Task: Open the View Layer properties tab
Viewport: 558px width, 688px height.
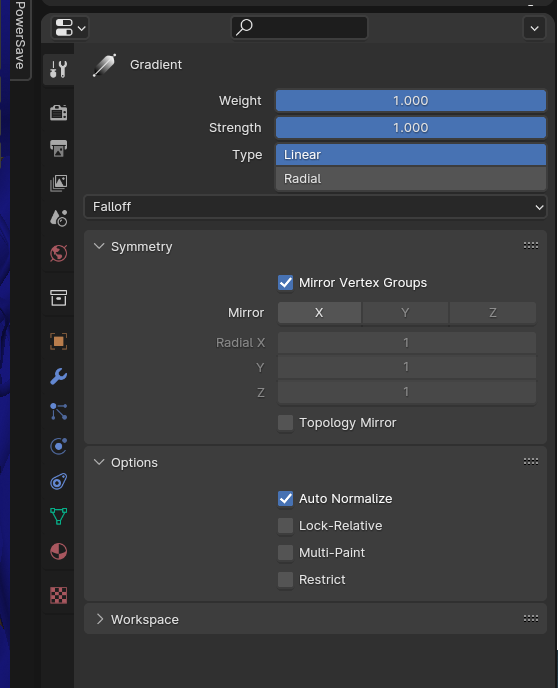Action: (58, 183)
